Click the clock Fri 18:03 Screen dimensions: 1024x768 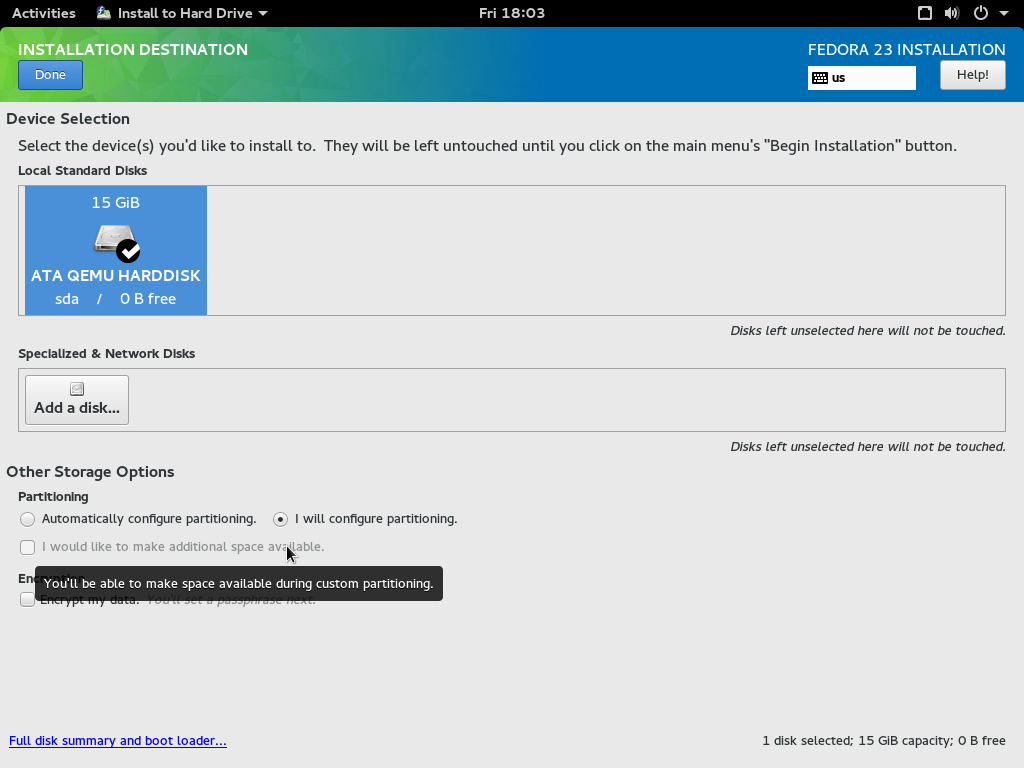(x=512, y=13)
